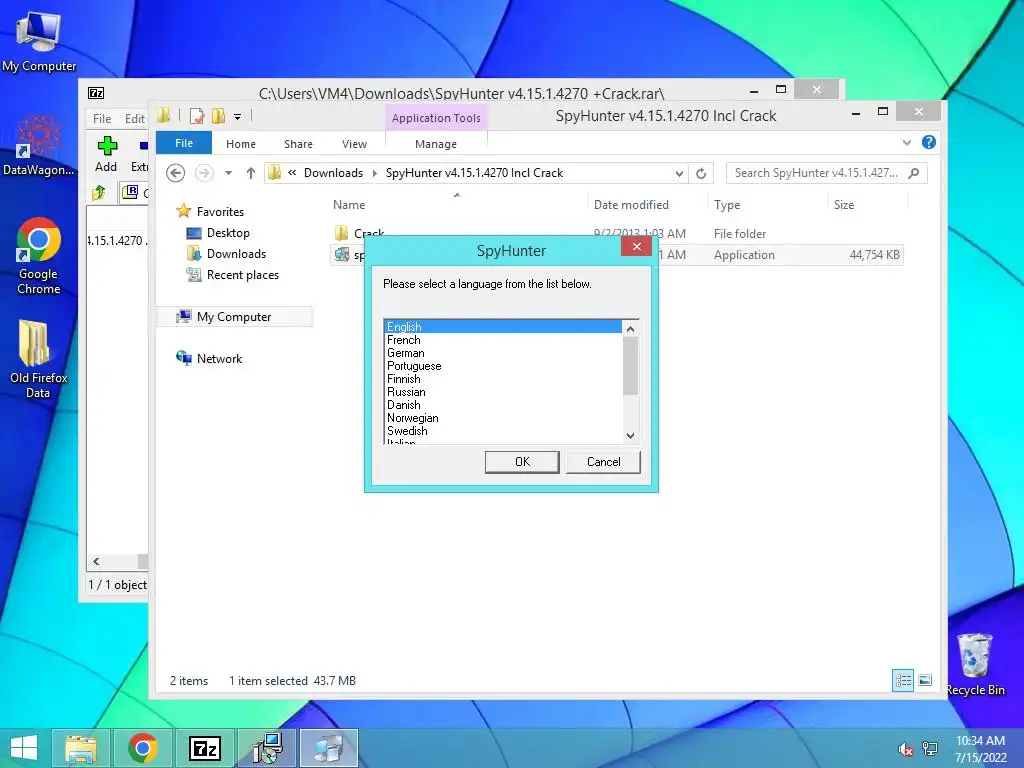The image size is (1024, 768).
Task: Select Desktop in the navigation pane
Action: pos(228,232)
